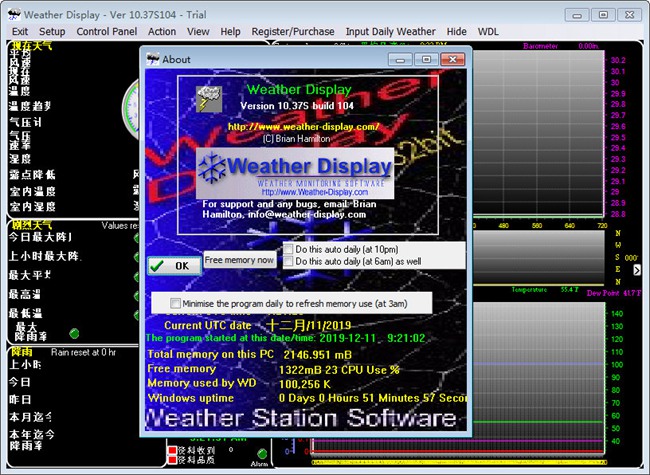The height and width of the screenshot is (475, 650).
Task: Maximize the About dialog
Action: point(426,60)
